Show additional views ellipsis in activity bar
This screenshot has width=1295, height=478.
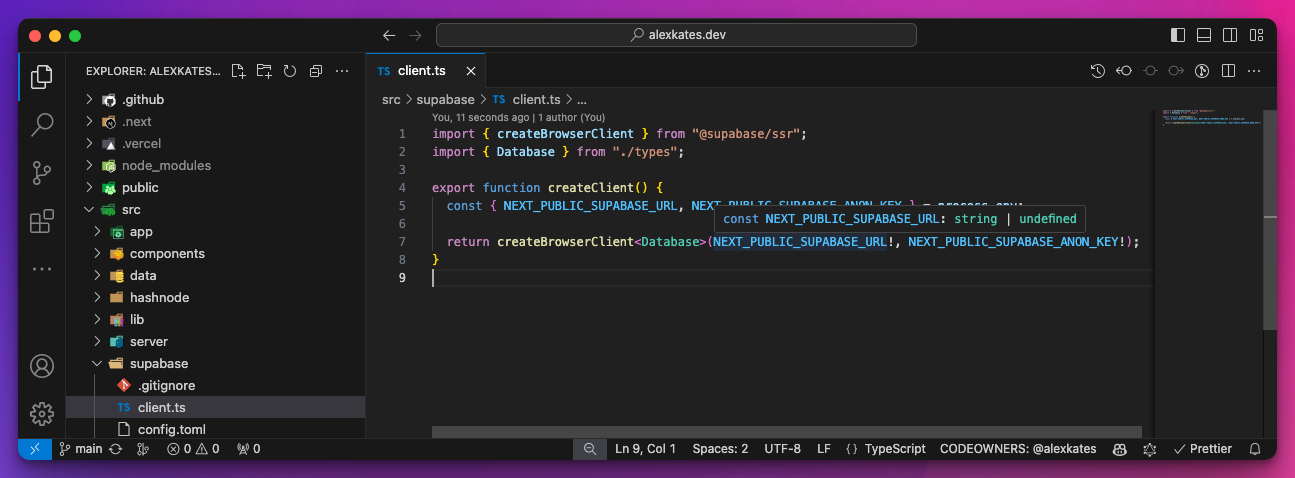(42, 269)
